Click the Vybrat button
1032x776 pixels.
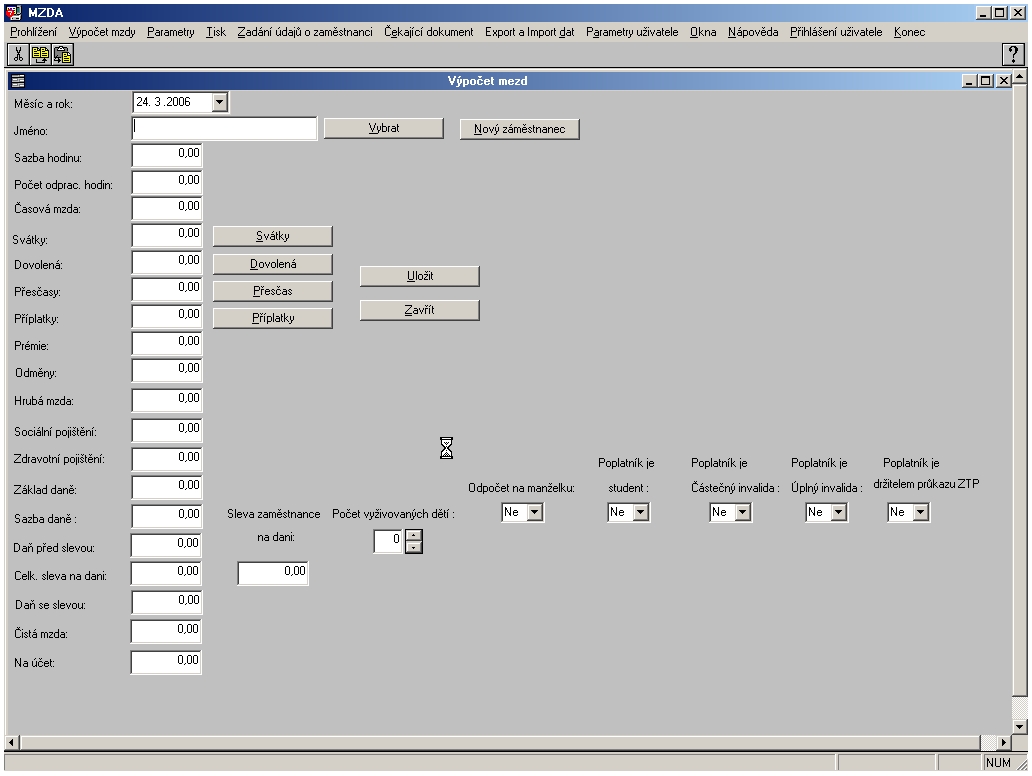point(384,128)
